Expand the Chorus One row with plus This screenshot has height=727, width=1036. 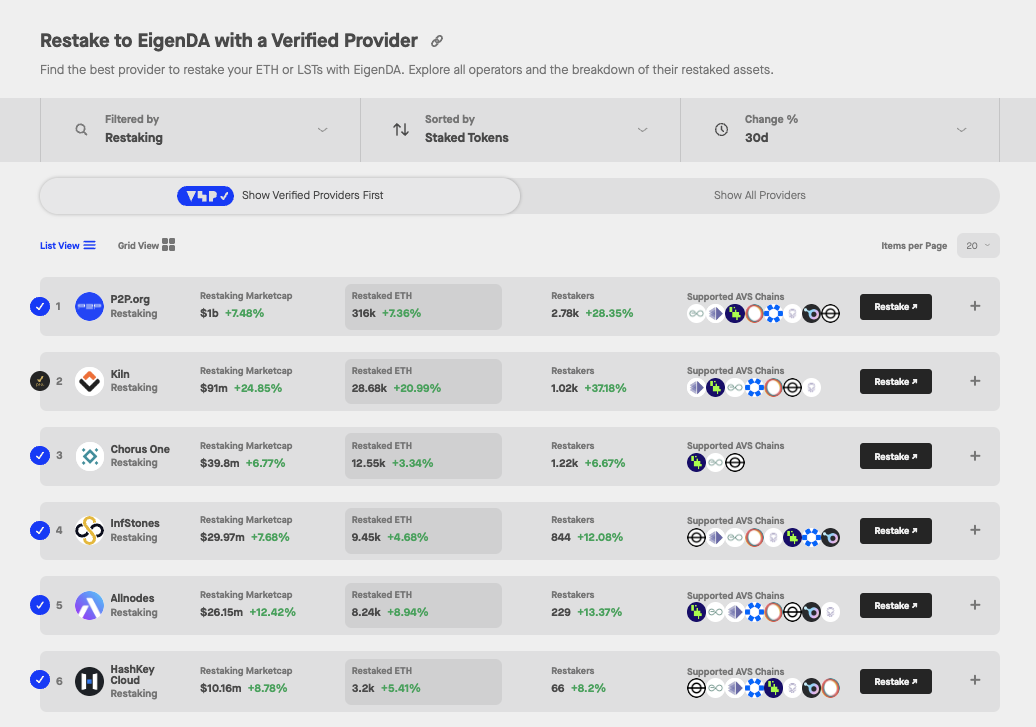click(975, 456)
